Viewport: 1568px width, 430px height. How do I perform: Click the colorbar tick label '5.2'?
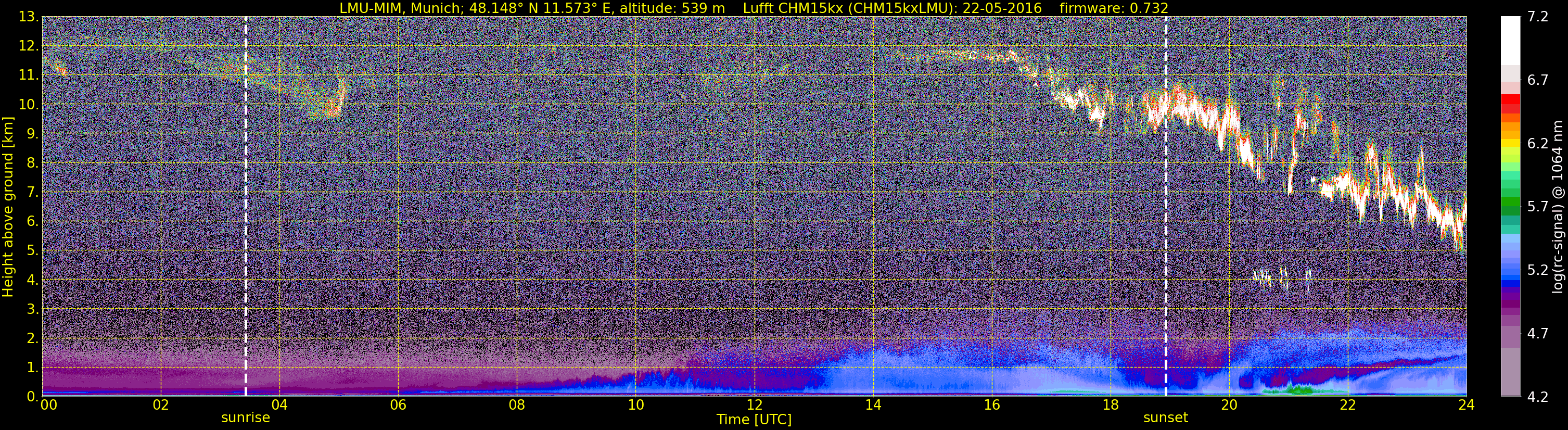pyautogui.click(x=1538, y=270)
